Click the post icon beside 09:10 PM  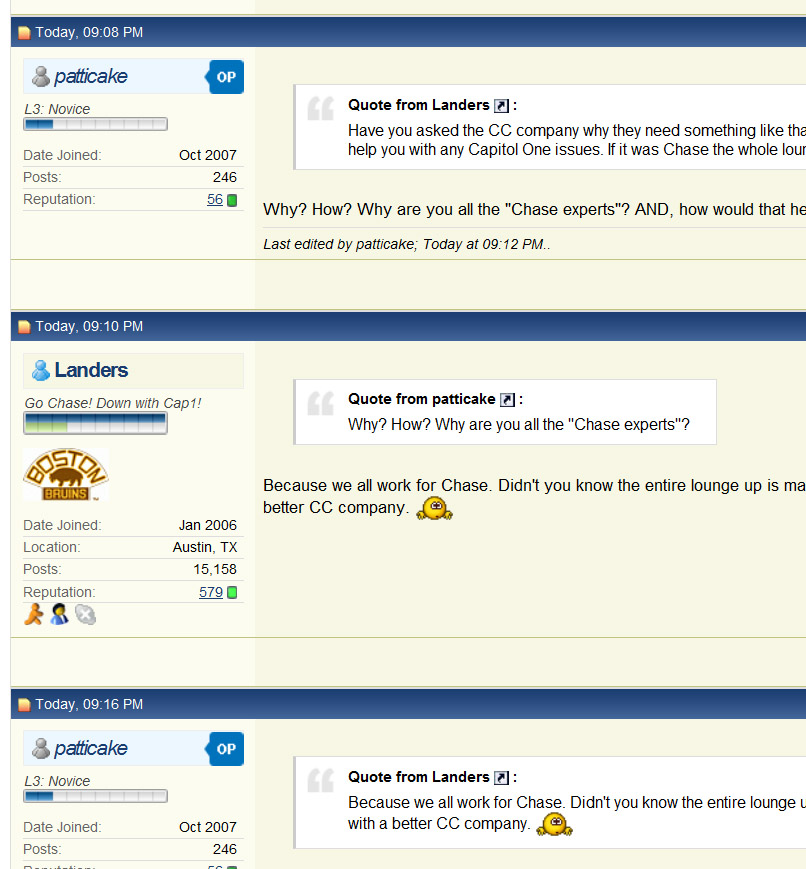point(24,326)
